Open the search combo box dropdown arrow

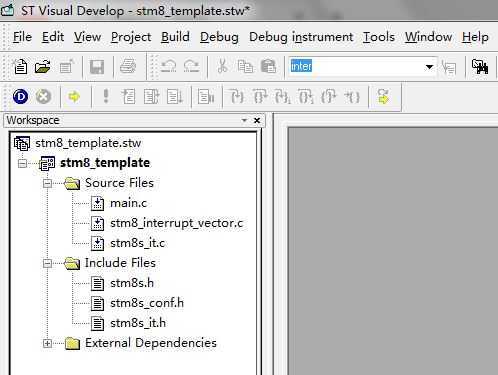pos(429,67)
